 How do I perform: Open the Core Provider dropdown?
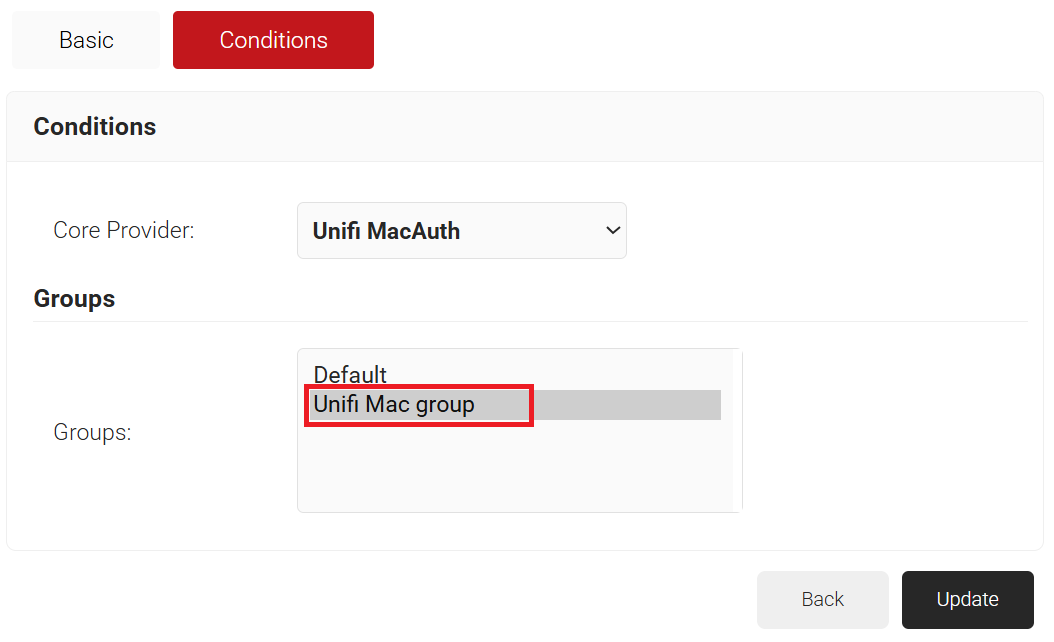(461, 231)
